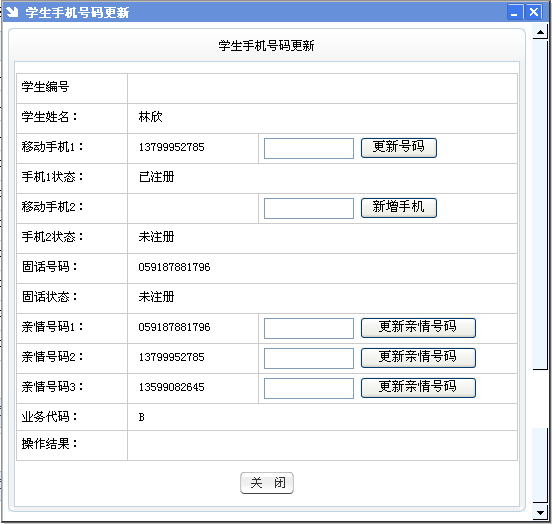Focus the 亲情号码3 input field
This screenshot has height=524, width=552.
[x=309, y=388]
